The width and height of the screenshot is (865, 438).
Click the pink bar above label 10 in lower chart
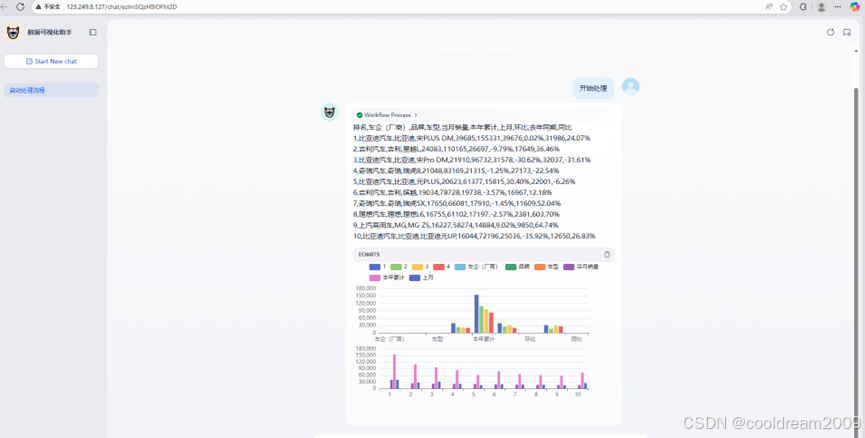582,381
